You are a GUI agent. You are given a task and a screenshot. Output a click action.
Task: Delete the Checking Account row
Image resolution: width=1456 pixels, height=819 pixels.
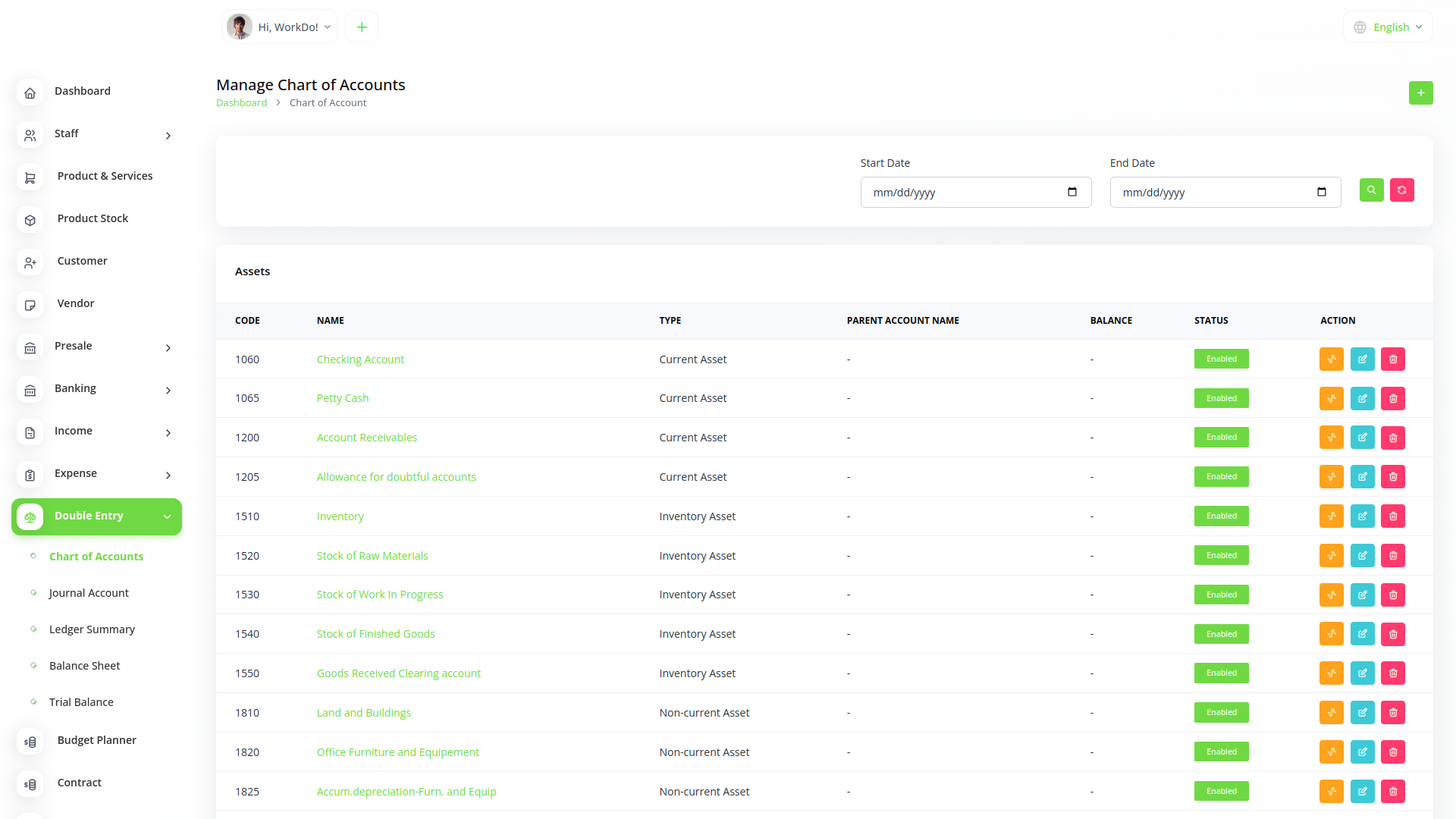click(x=1393, y=359)
